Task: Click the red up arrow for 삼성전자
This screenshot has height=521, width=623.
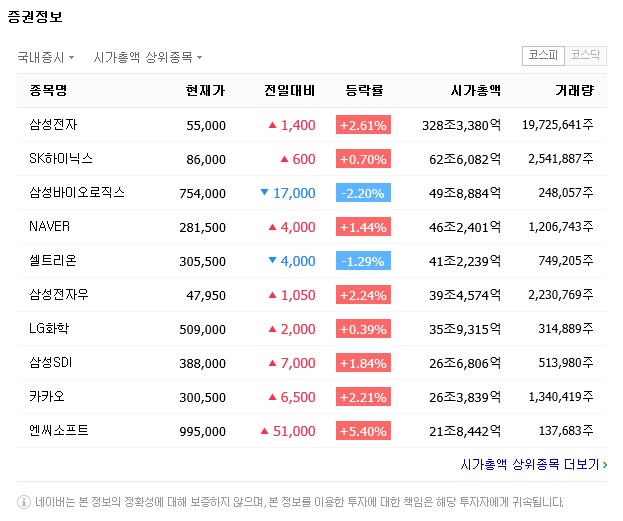Action: click(x=272, y=125)
